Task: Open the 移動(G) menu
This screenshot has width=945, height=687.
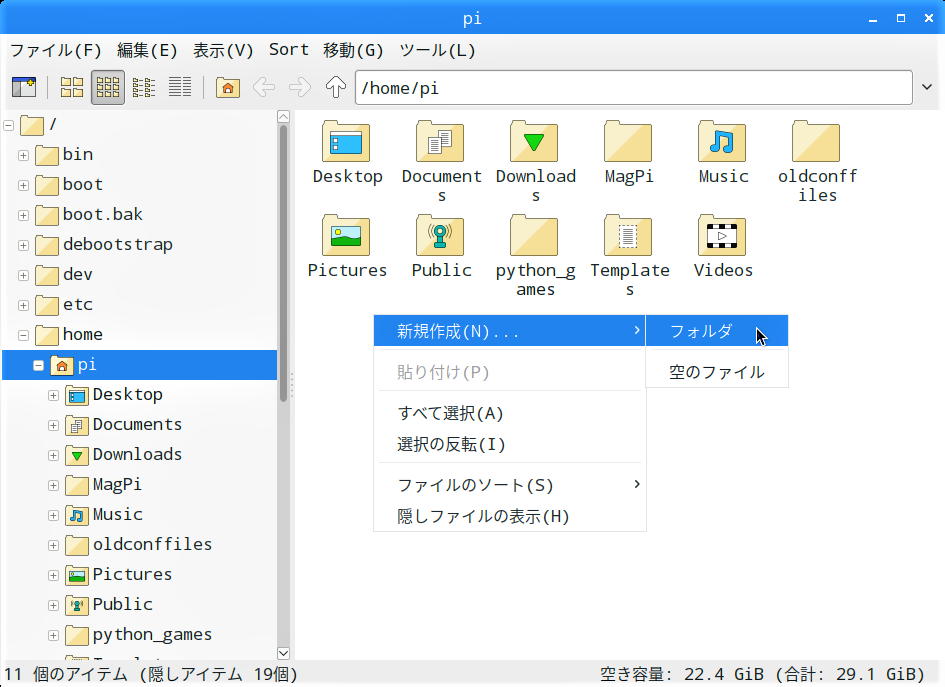Action: [x=353, y=50]
